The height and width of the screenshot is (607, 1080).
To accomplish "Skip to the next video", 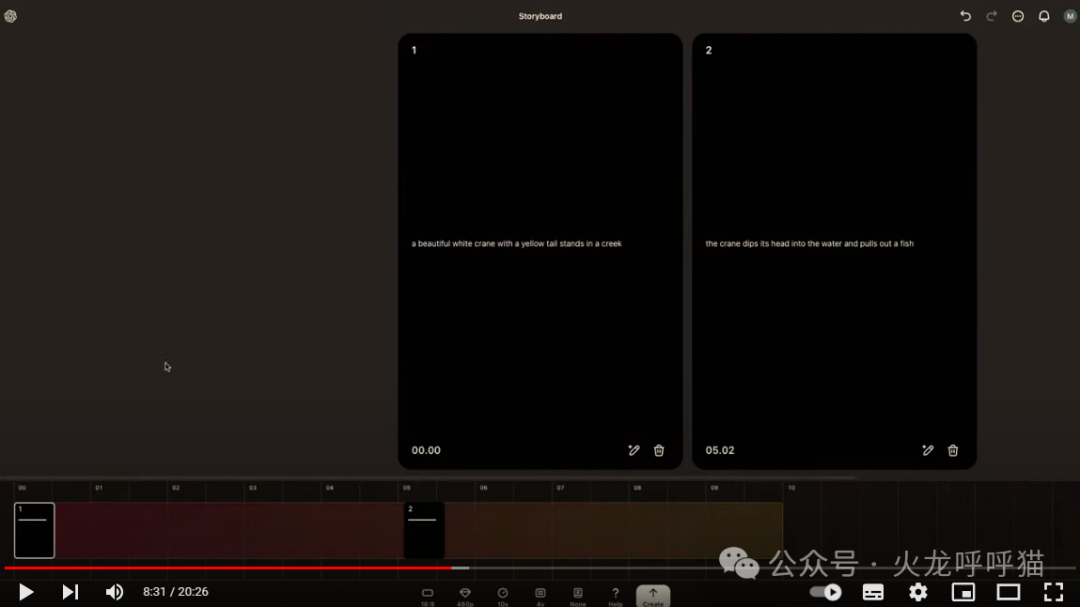I will coord(70,592).
